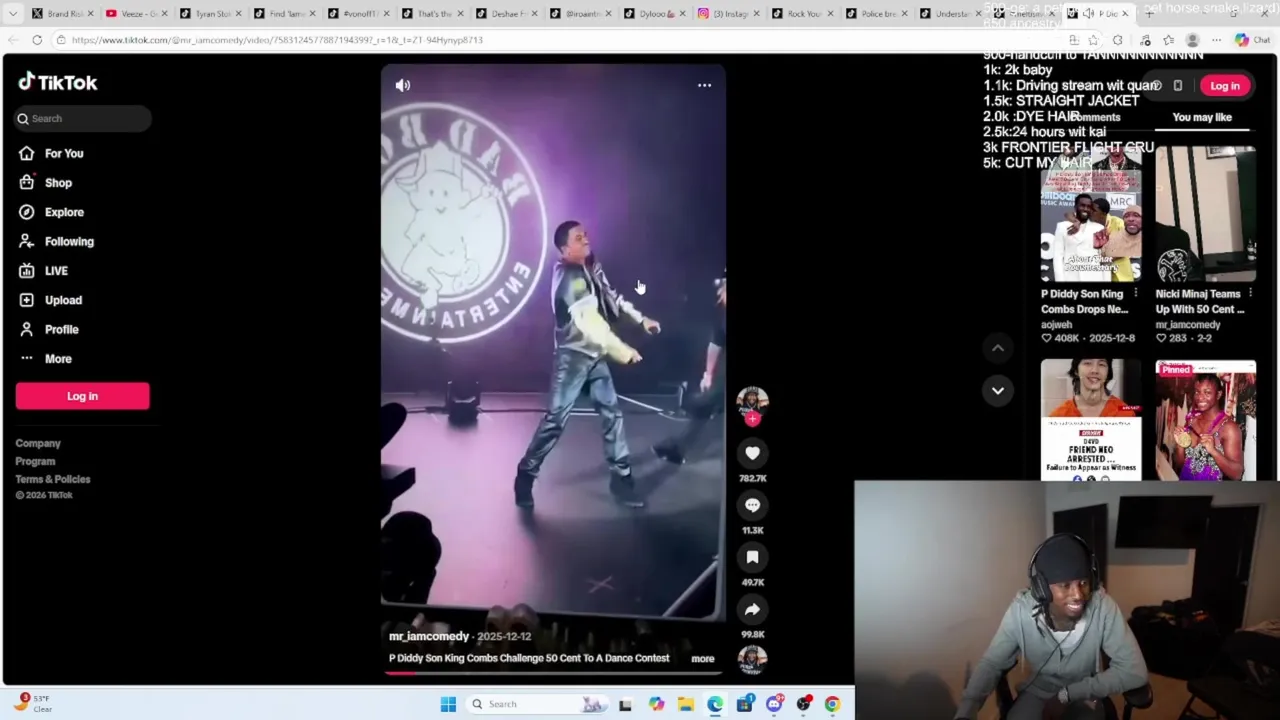Open 'P Diddy Son King Combs Drops' thumbnail
The width and height of the screenshot is (1280, 720).
point(1090,213)
